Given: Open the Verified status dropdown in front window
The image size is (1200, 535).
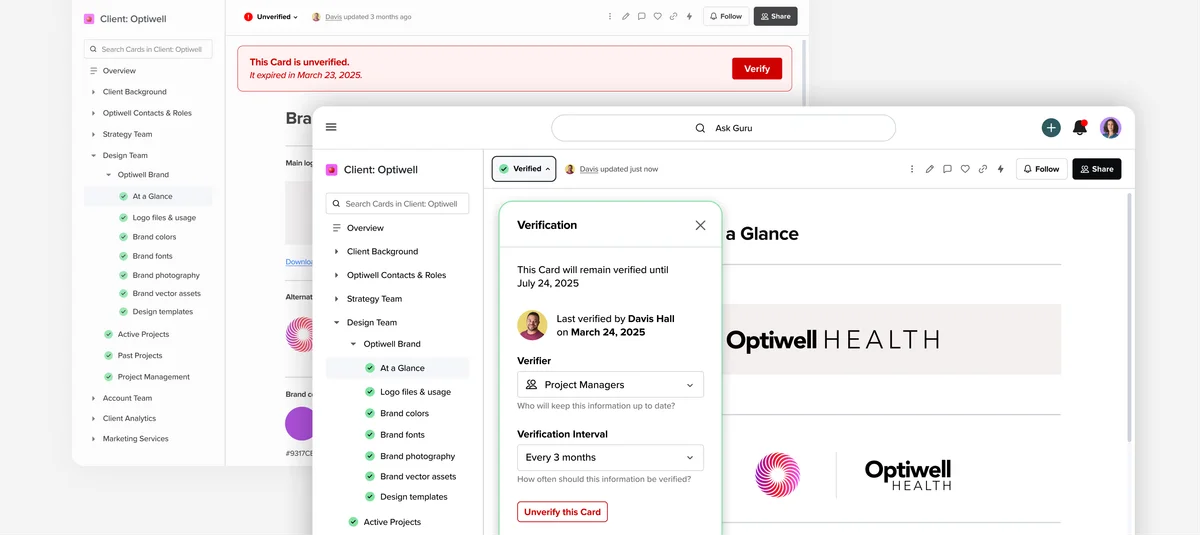Looking at the screenshot, I should (524, 169).
